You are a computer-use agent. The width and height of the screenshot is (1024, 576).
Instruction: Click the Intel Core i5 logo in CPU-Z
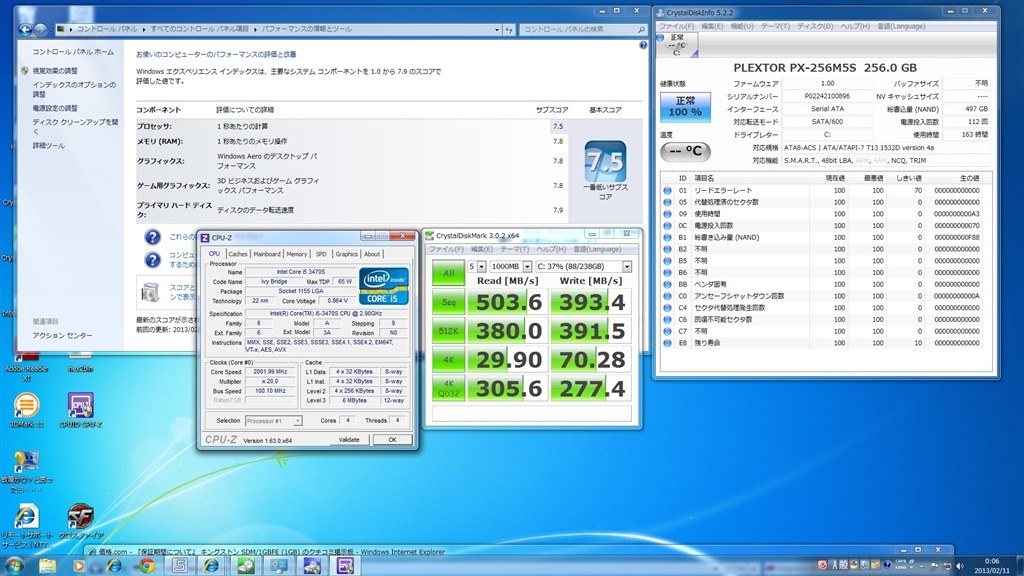[x=383, y=285]
